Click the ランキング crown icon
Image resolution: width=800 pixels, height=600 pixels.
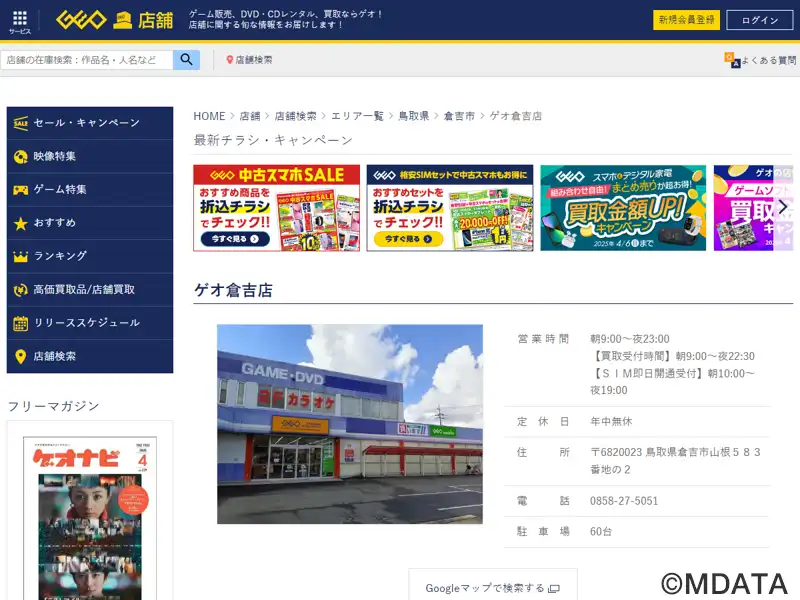point(20,256)
